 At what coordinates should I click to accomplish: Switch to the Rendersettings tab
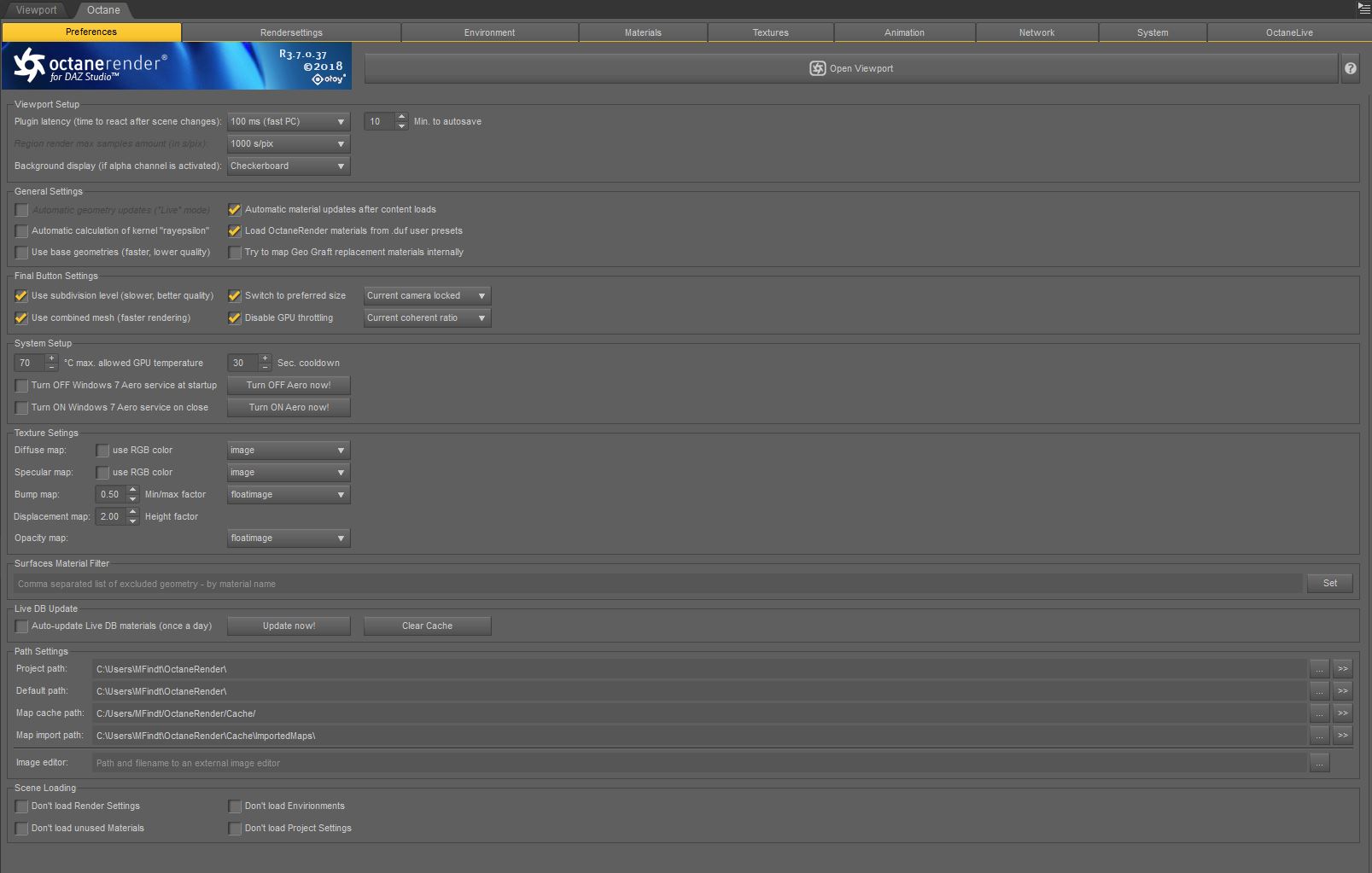pyautogui.click(x=291, y=32)
